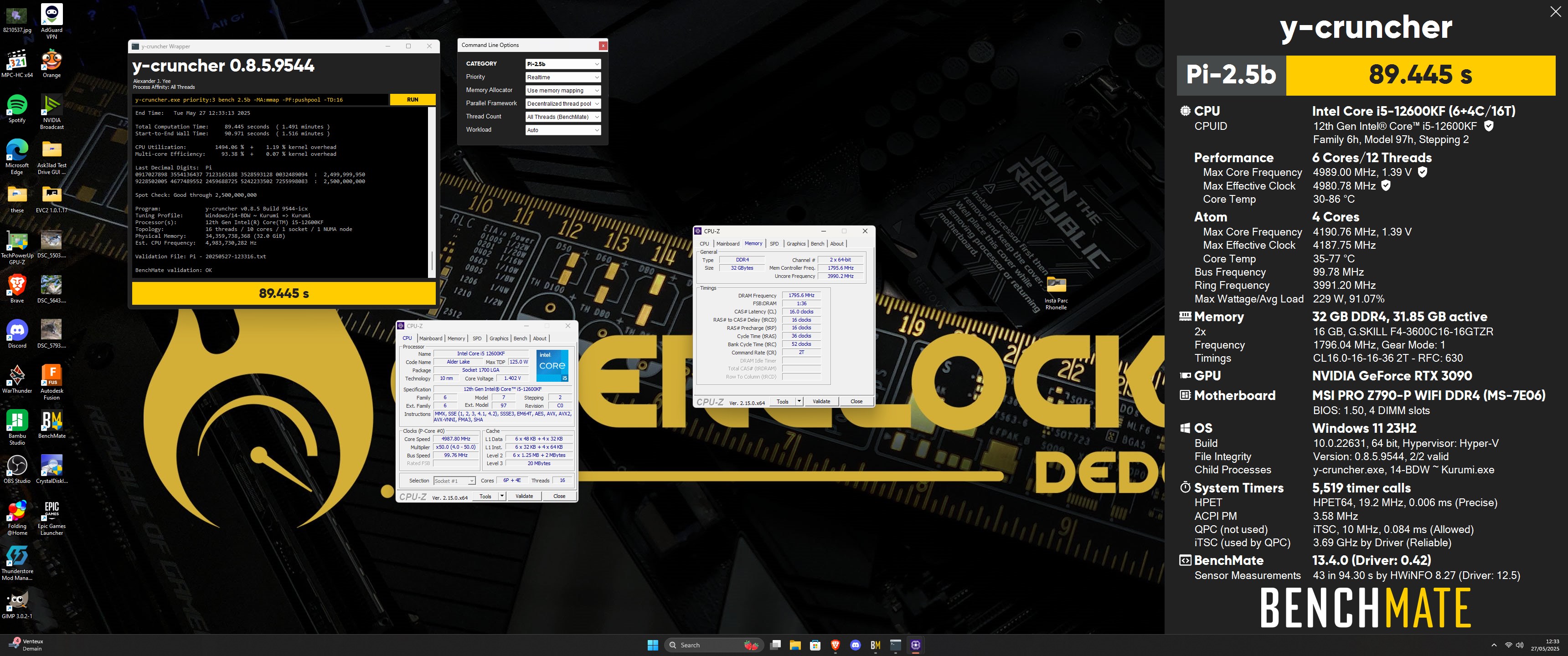Select the Spotify desktop icon
The width and height of the screenshot is (1568, 656).
tap(17, 109)
